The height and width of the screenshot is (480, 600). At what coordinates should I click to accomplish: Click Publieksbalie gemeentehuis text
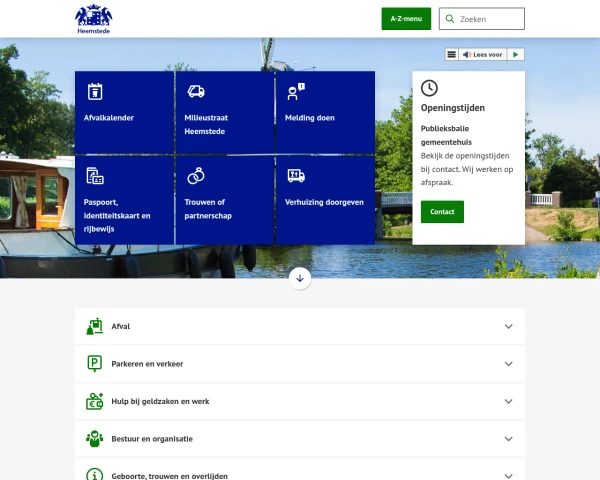[x=446, y=135]
